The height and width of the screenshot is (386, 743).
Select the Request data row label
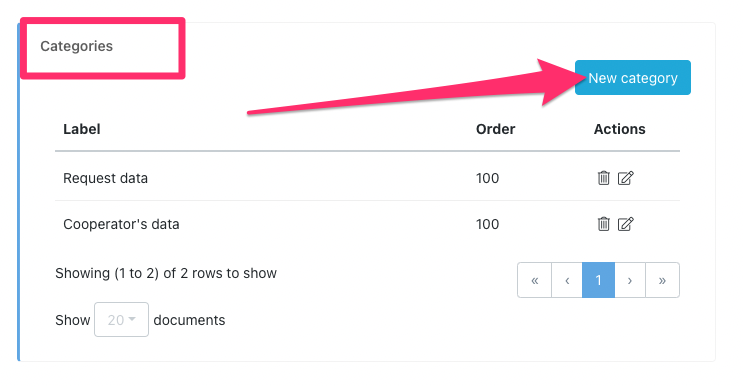(x=105, y=178)
